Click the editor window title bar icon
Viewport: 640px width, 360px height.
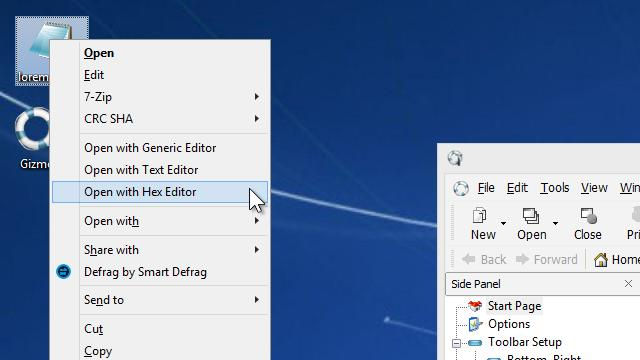[x=455, y=158]
